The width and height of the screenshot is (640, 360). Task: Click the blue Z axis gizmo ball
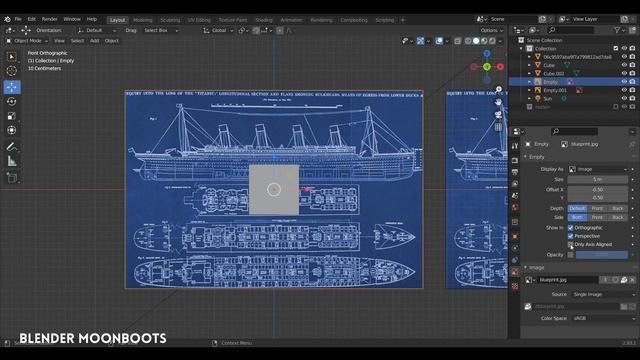(x=487, y=53)
